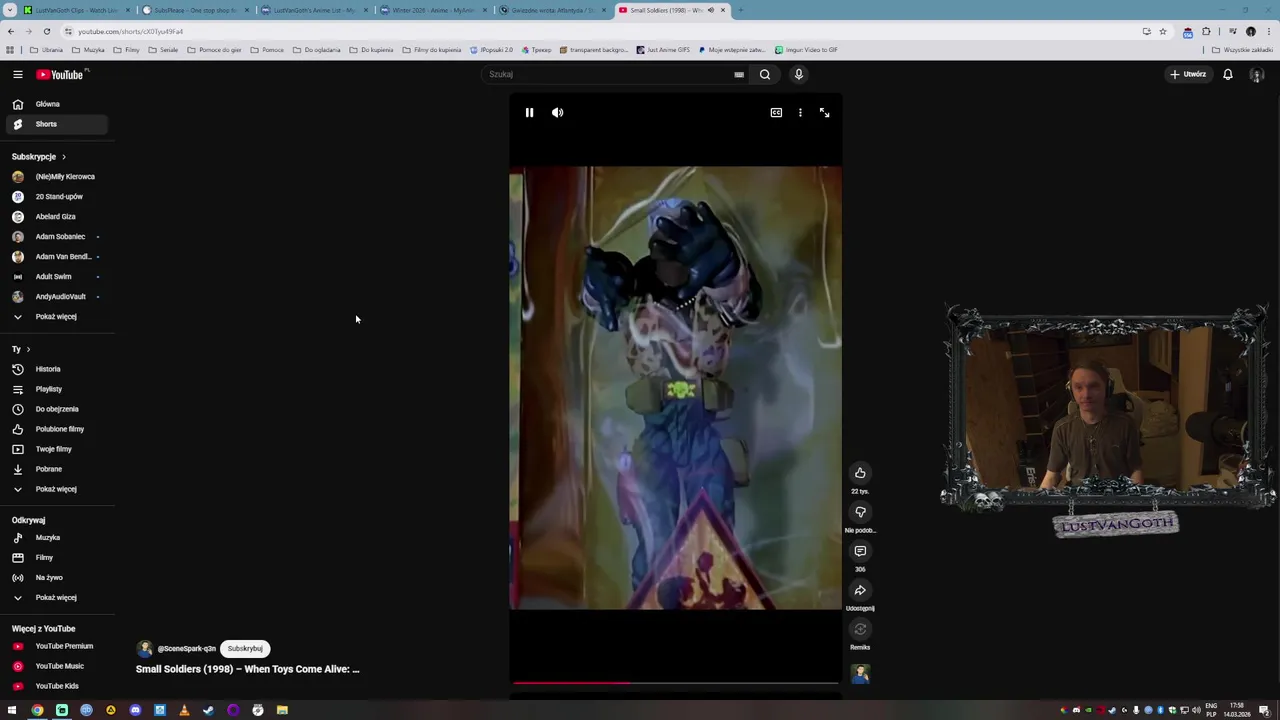Mute the Short's volume
The height and width of the screenshot is (720, 1280).
(x=557, y=113)
